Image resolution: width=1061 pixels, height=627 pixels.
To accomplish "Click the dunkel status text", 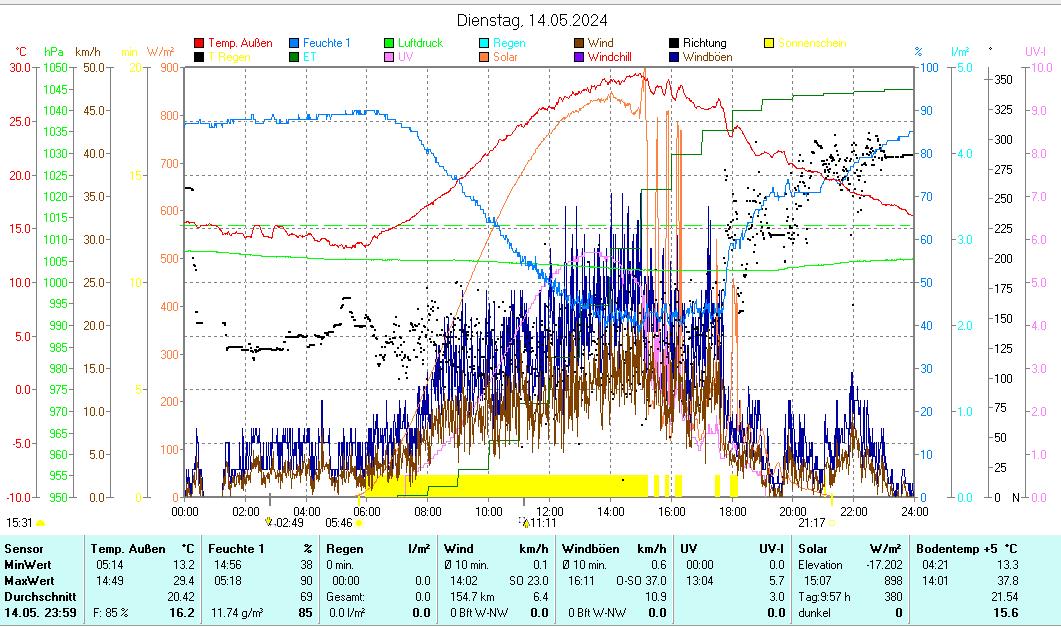I will coord(814,613).
